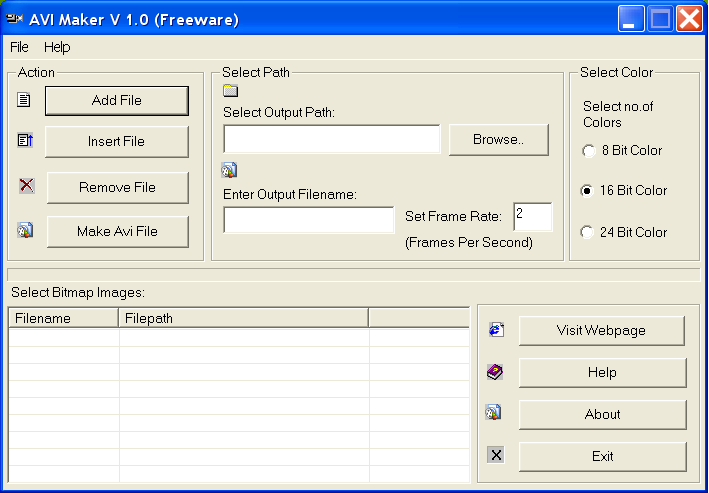This screenshot has height=493, width=709.
Task: Click the browser icon beside Visit Webpage
Action: tap(495, 330)
